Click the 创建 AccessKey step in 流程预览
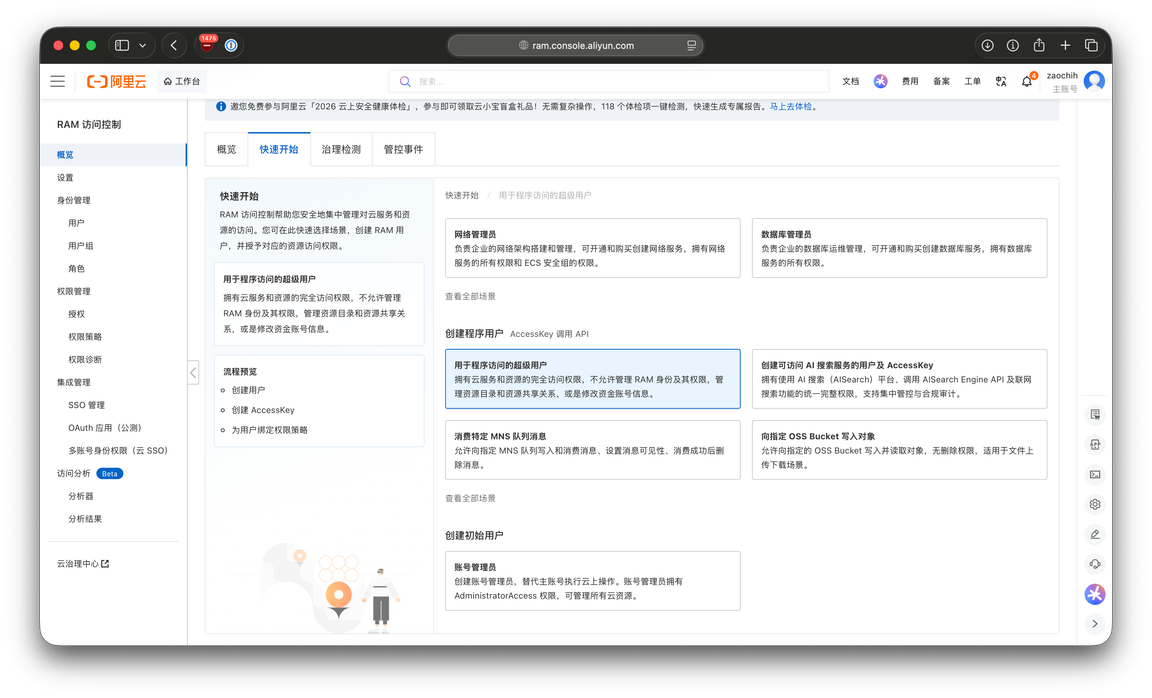The image size is (1152, 698). (x=263, y=410)
